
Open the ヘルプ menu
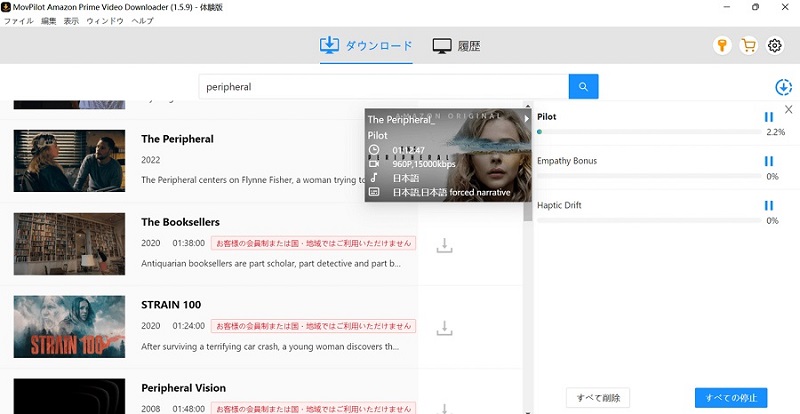pyautogui.click(x=142, y=21)
